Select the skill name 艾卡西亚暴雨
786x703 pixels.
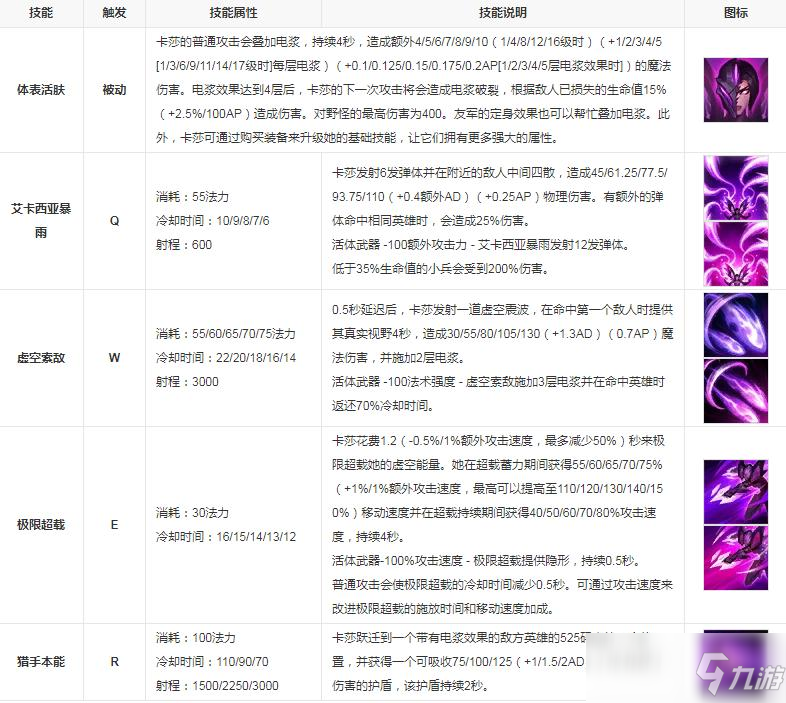(x=41, y=221)
